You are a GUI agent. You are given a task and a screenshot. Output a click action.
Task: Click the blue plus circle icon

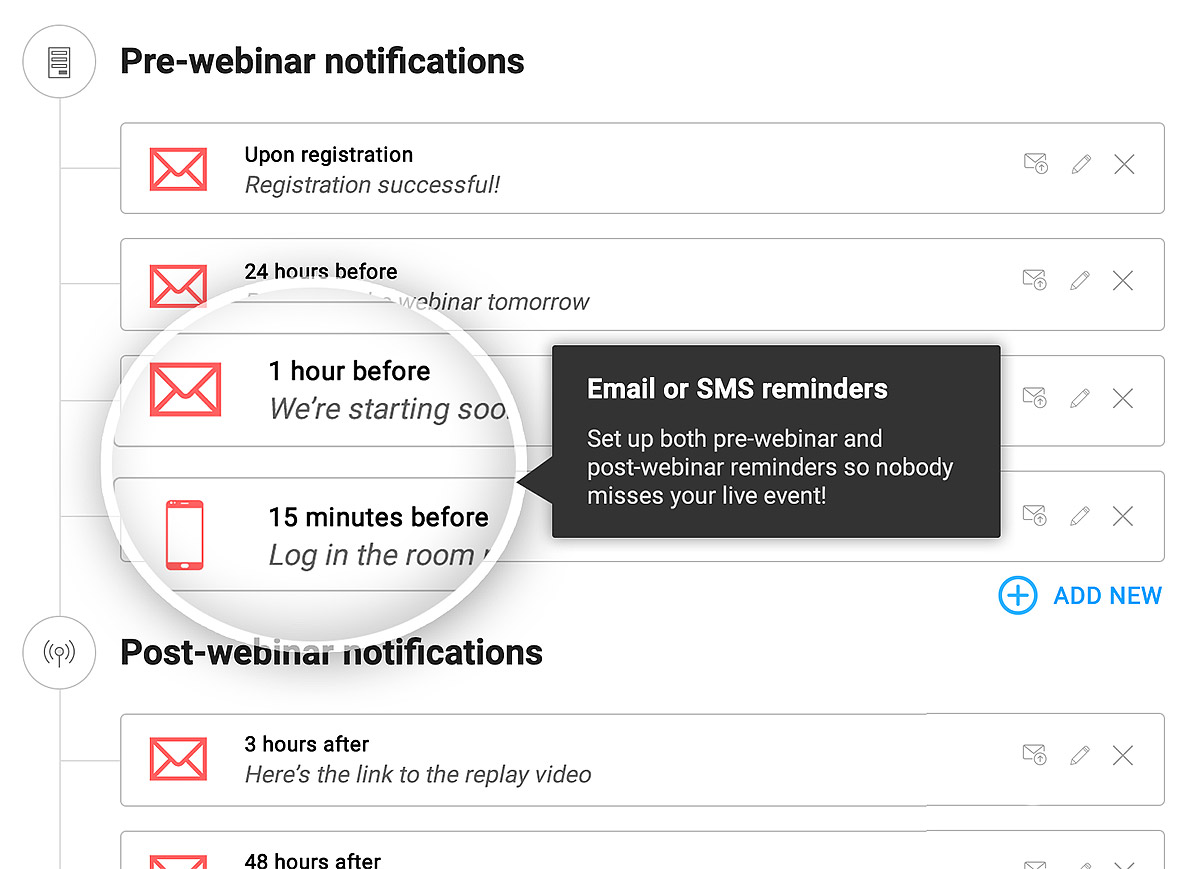[x=1018, y=596]
